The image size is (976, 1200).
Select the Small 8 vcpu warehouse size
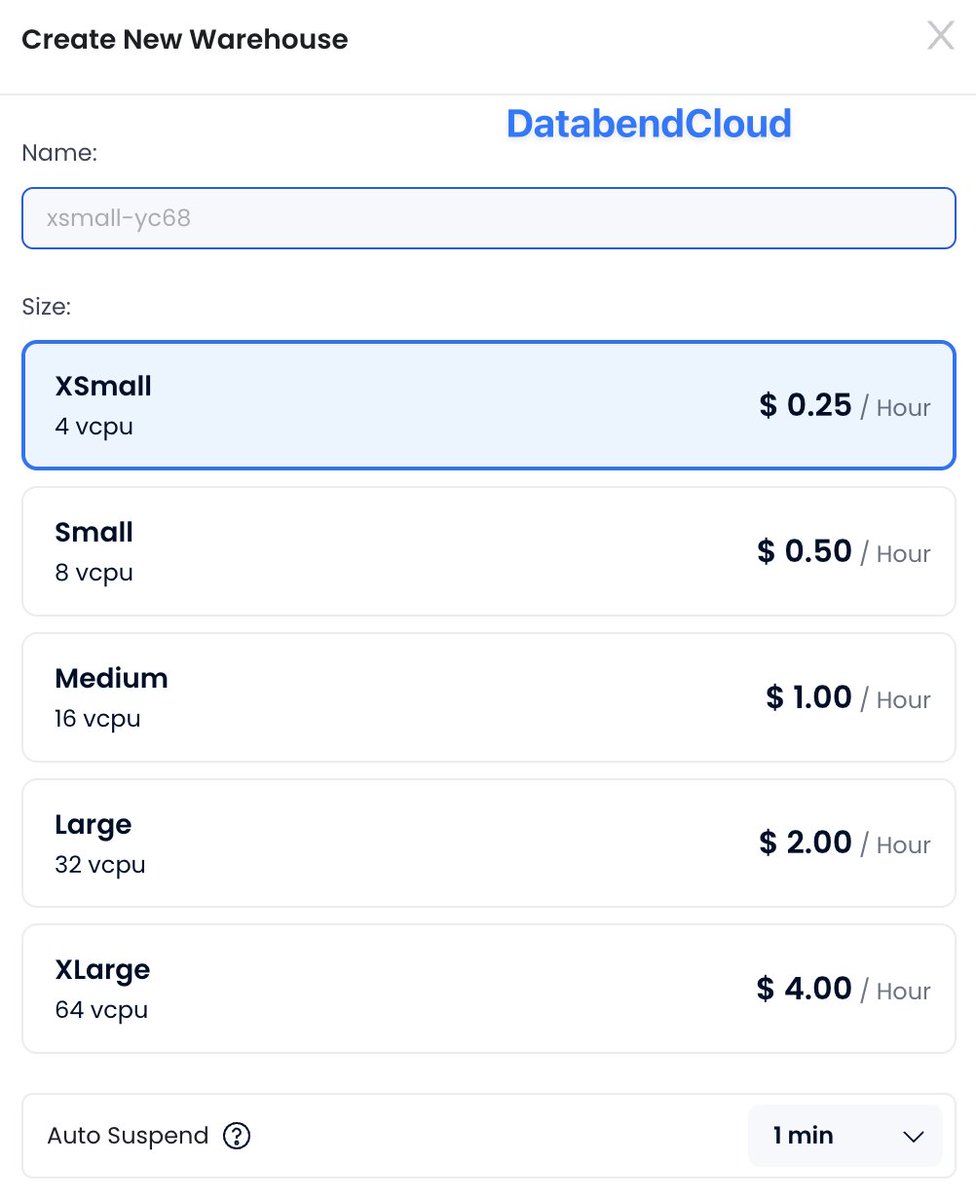tap(488, 551)
